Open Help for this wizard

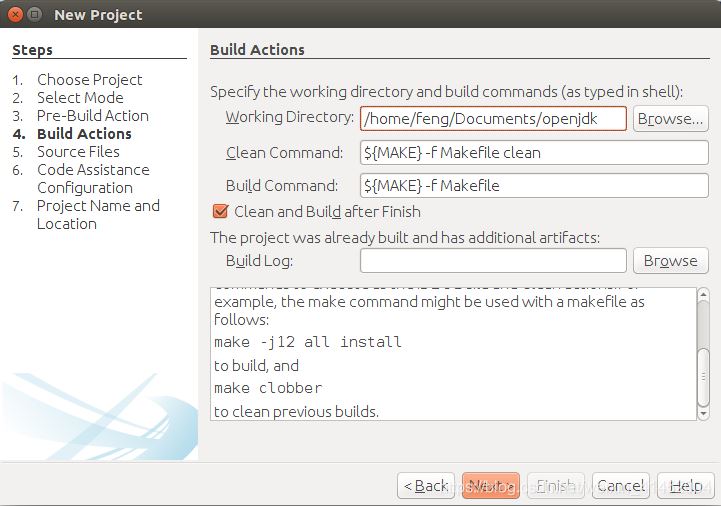685,486
